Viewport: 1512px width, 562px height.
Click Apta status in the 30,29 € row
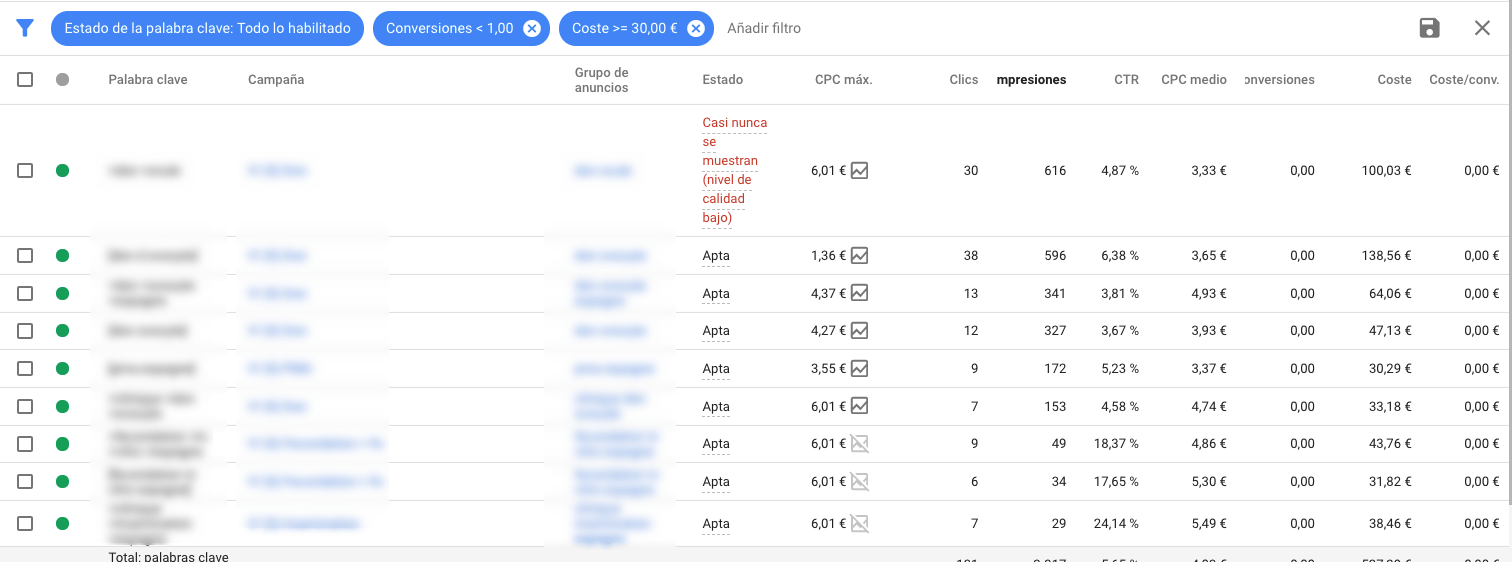coord(716,369)
